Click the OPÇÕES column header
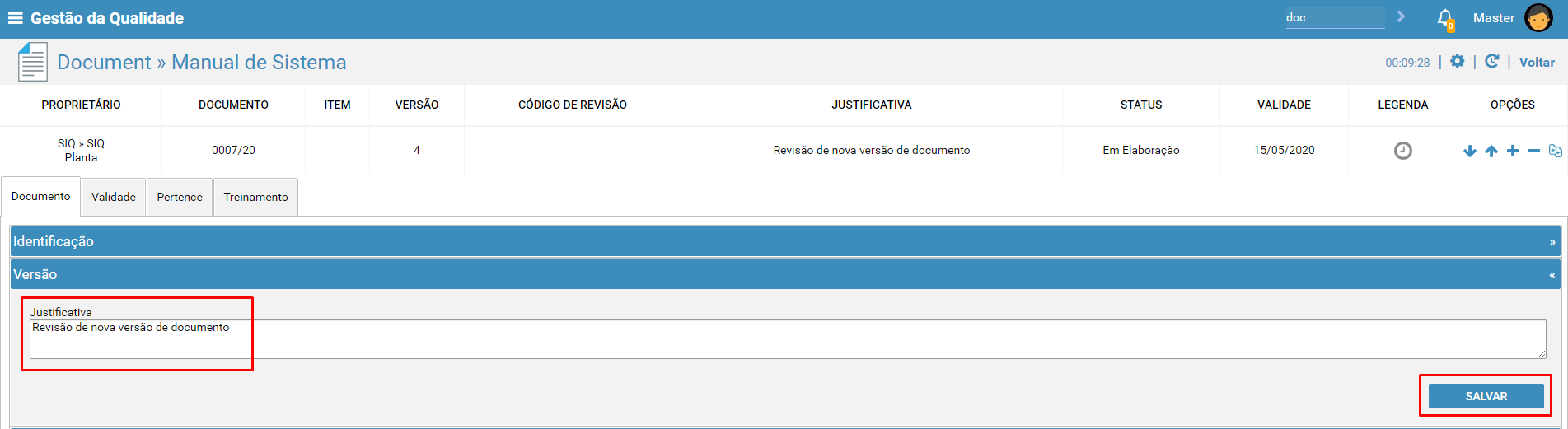 click(1513, 105)
